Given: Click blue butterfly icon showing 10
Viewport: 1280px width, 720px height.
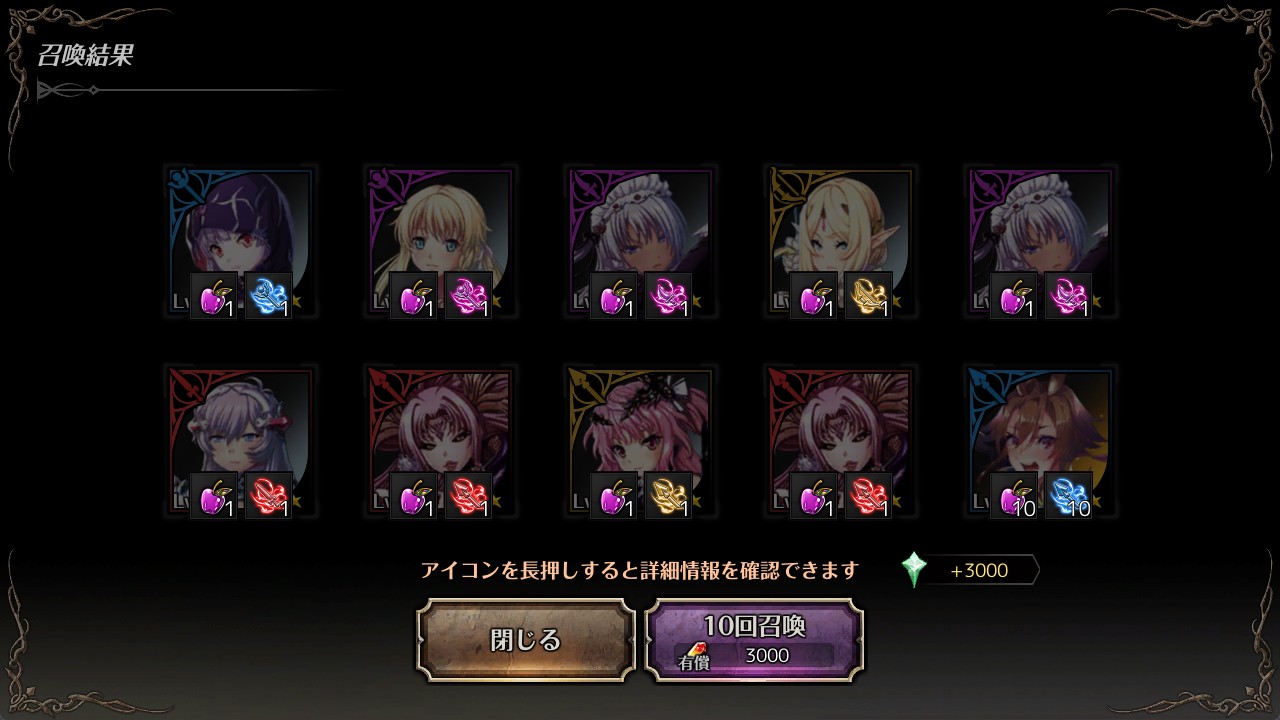Looking at the screenshot, I should [x=1068, y=495].
